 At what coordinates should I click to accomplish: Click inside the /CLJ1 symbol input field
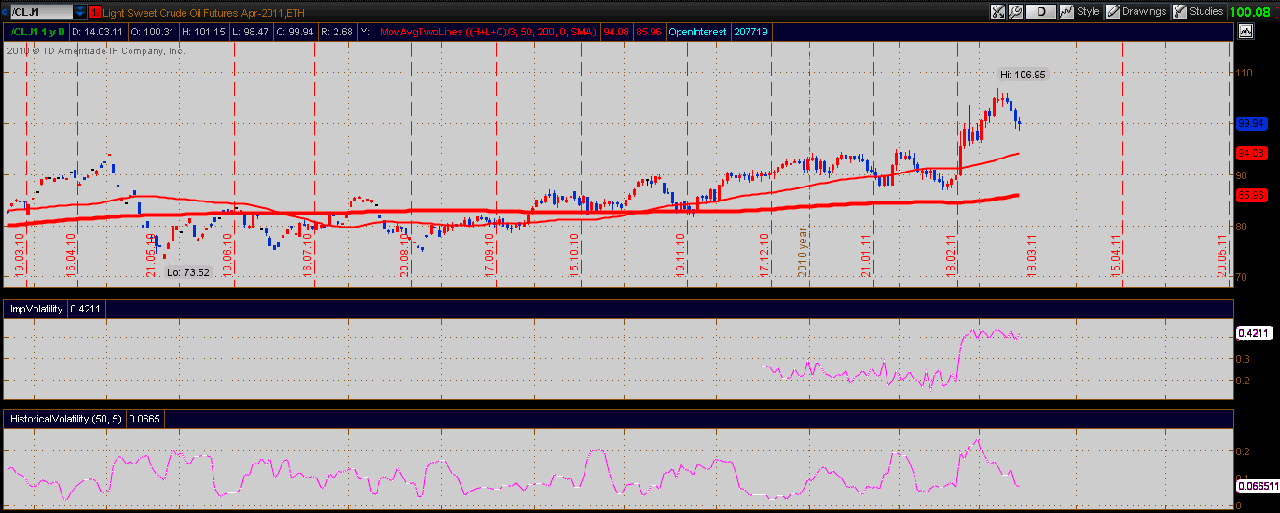click(x=38, y=12)
